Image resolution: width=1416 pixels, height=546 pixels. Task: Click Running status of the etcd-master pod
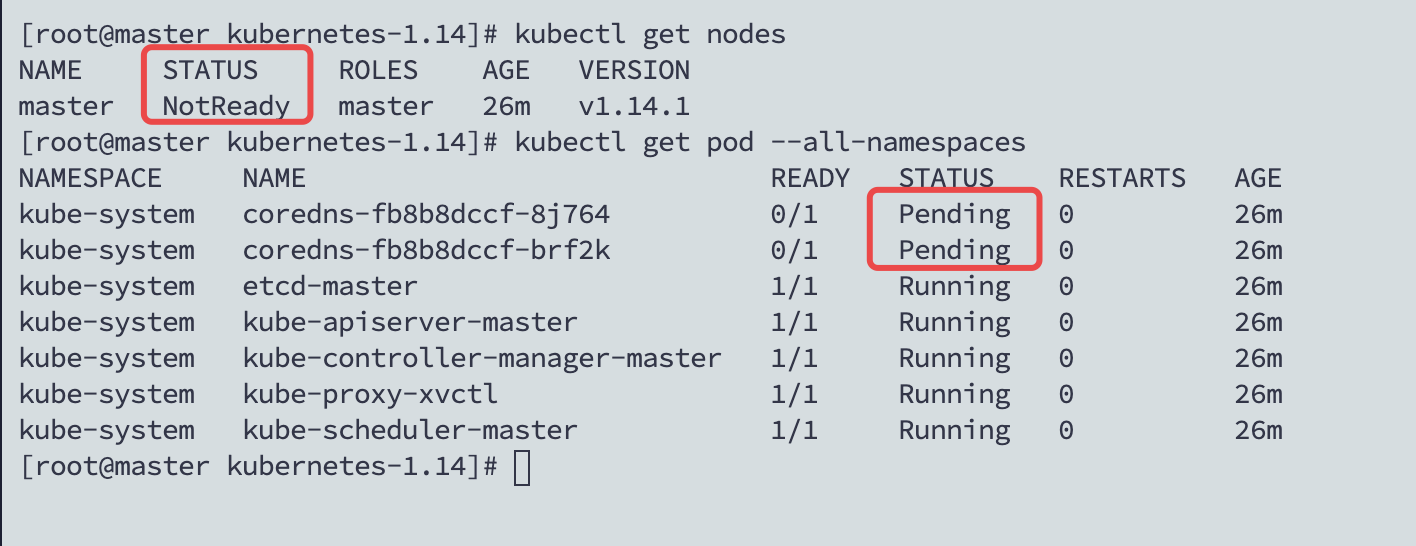954,286
